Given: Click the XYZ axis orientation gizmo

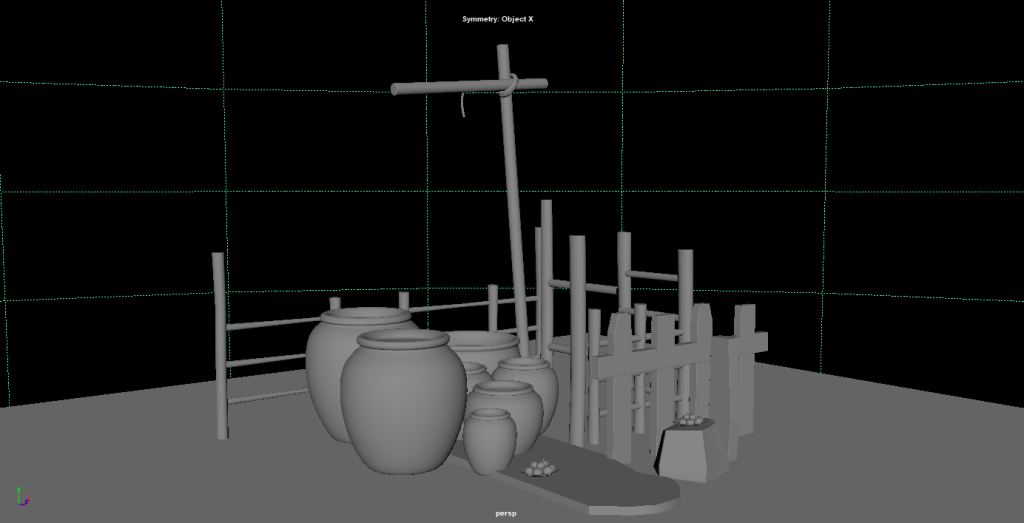Looking at the screenshot, I should point(22,497).
